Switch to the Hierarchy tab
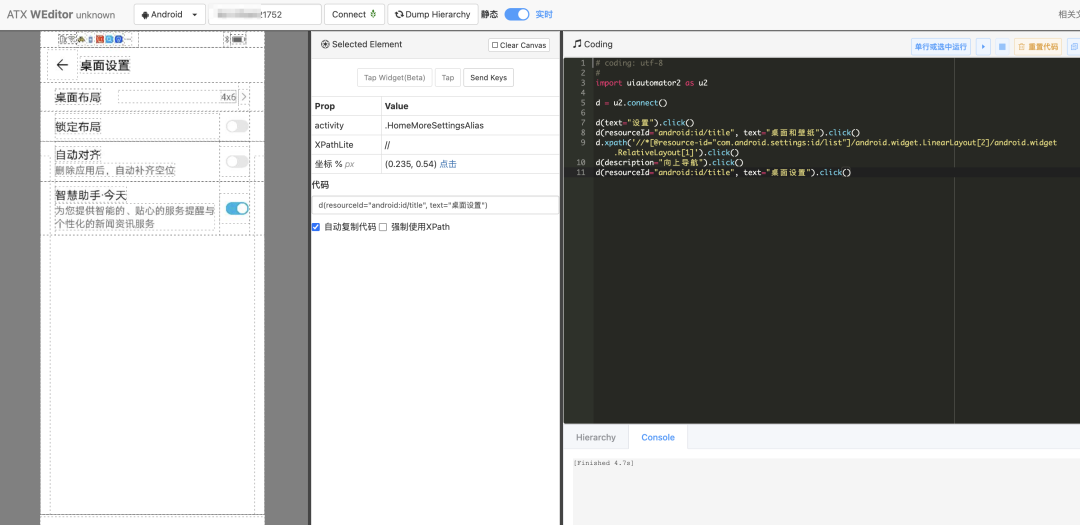The height and width of the screenshot is (525, 1080). pyautogui.click(x=596, y=437)
